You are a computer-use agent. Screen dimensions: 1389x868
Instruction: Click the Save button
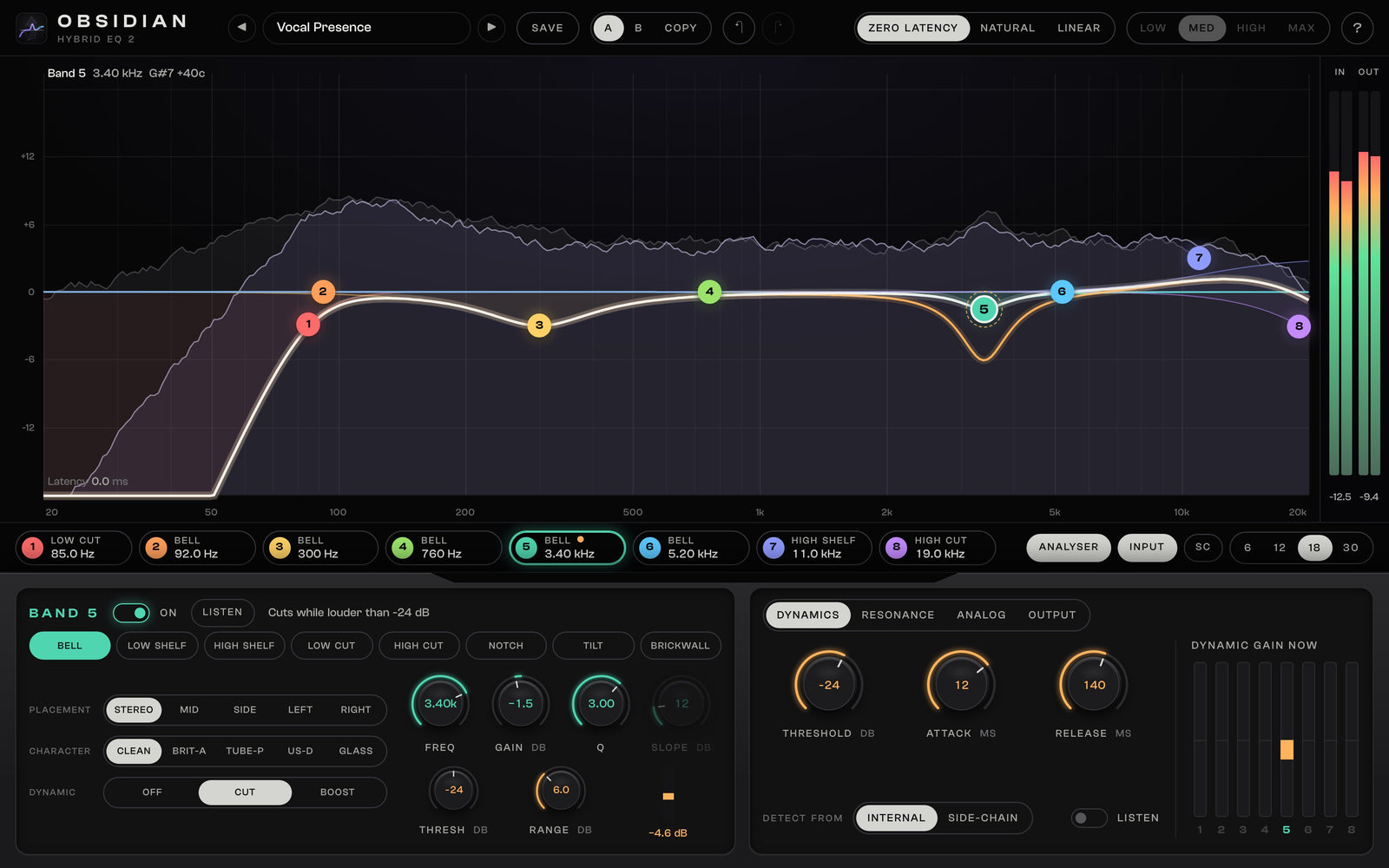tap(548, 28)
